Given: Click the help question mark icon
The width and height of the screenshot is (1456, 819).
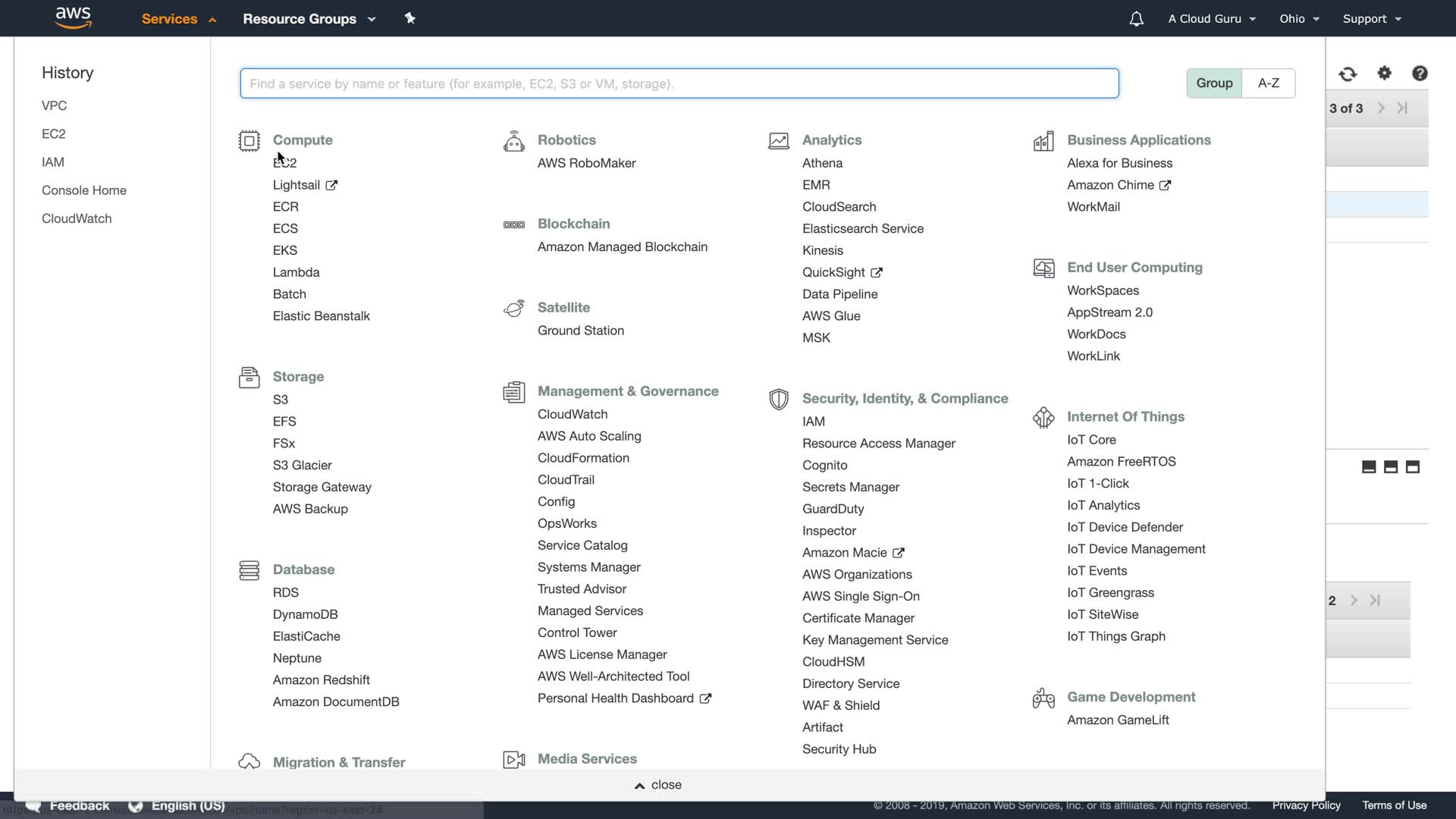Looking at the screenshot, I should tap(1420, 73).
